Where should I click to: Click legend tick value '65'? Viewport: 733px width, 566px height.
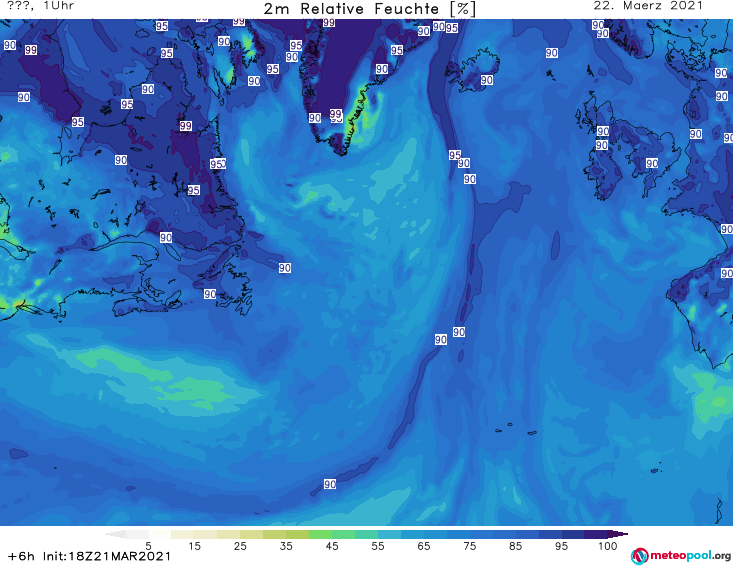click(424, 546)
